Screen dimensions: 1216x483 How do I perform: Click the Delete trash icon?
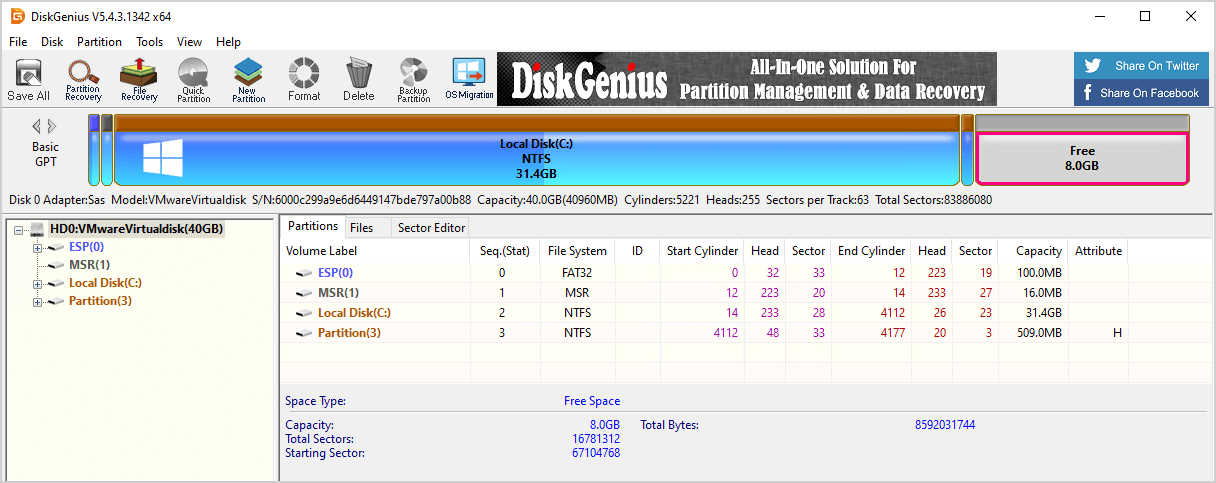tap(358, 80)
